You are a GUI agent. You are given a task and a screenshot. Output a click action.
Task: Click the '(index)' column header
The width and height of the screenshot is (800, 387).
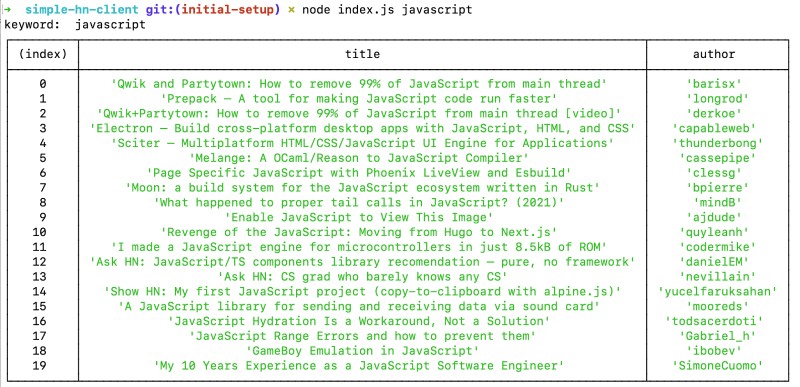(43, 54)
